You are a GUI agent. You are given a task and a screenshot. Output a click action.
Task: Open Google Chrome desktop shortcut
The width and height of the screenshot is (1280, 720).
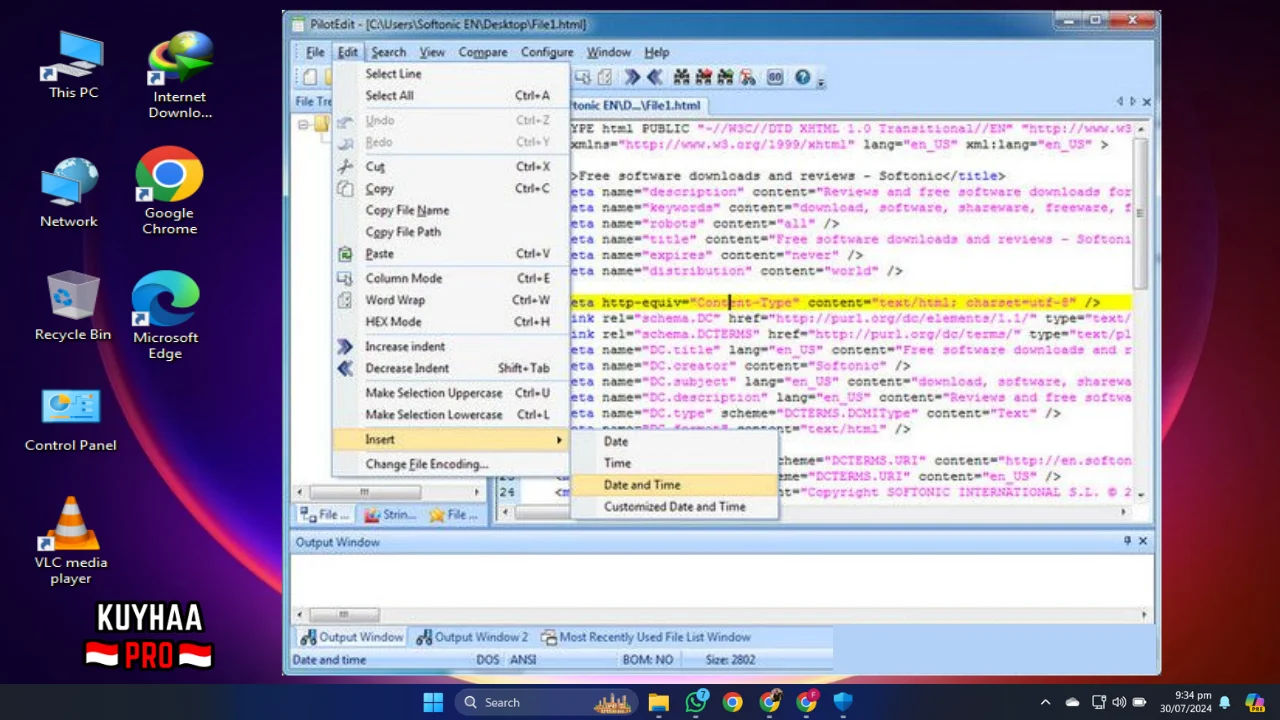point(169,192)
